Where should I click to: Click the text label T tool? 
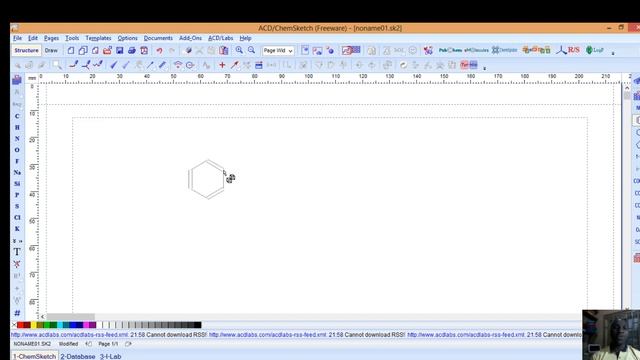(17, 252)
